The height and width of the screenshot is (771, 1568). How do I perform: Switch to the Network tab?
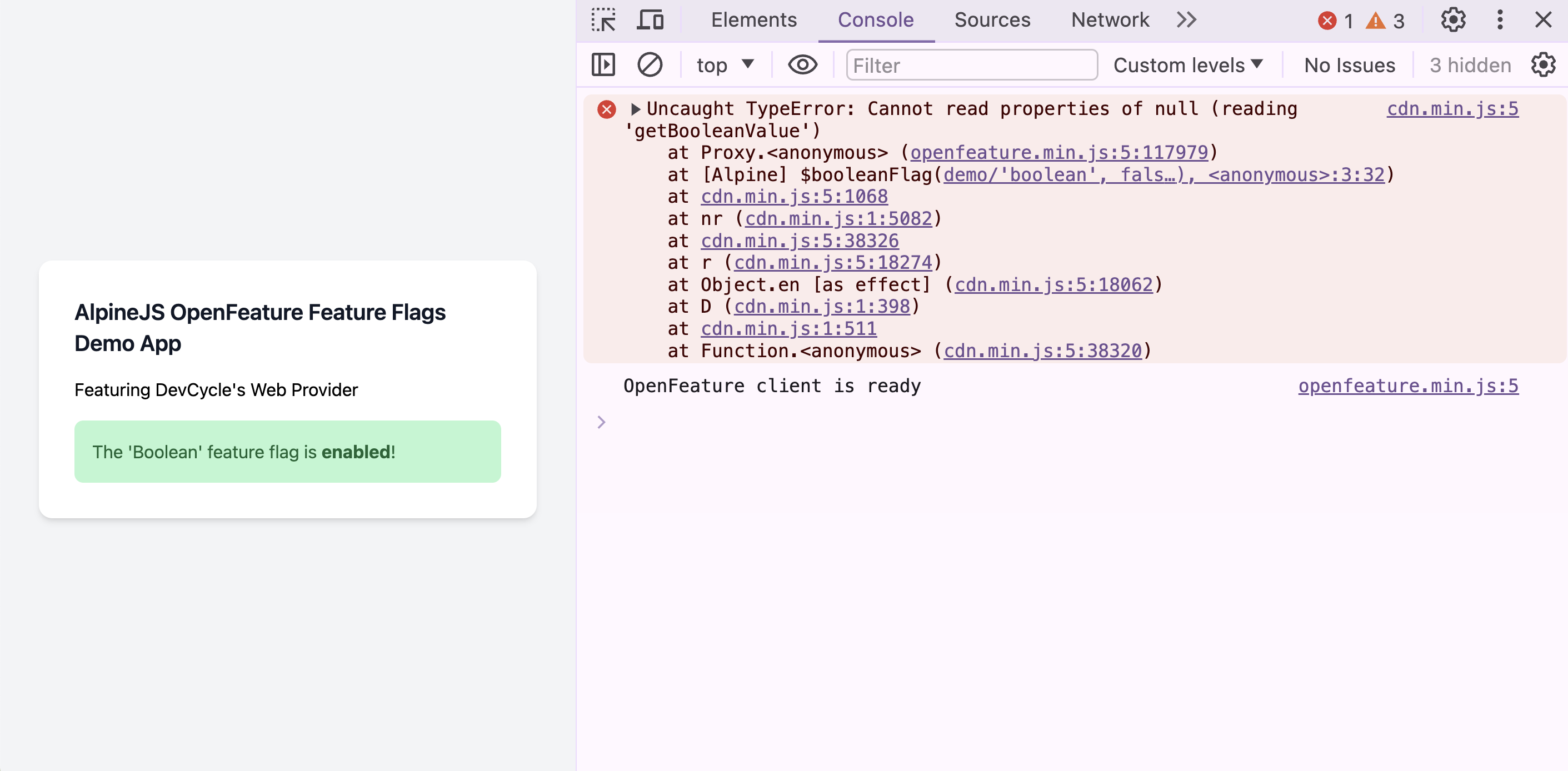tap(1110, 20)
